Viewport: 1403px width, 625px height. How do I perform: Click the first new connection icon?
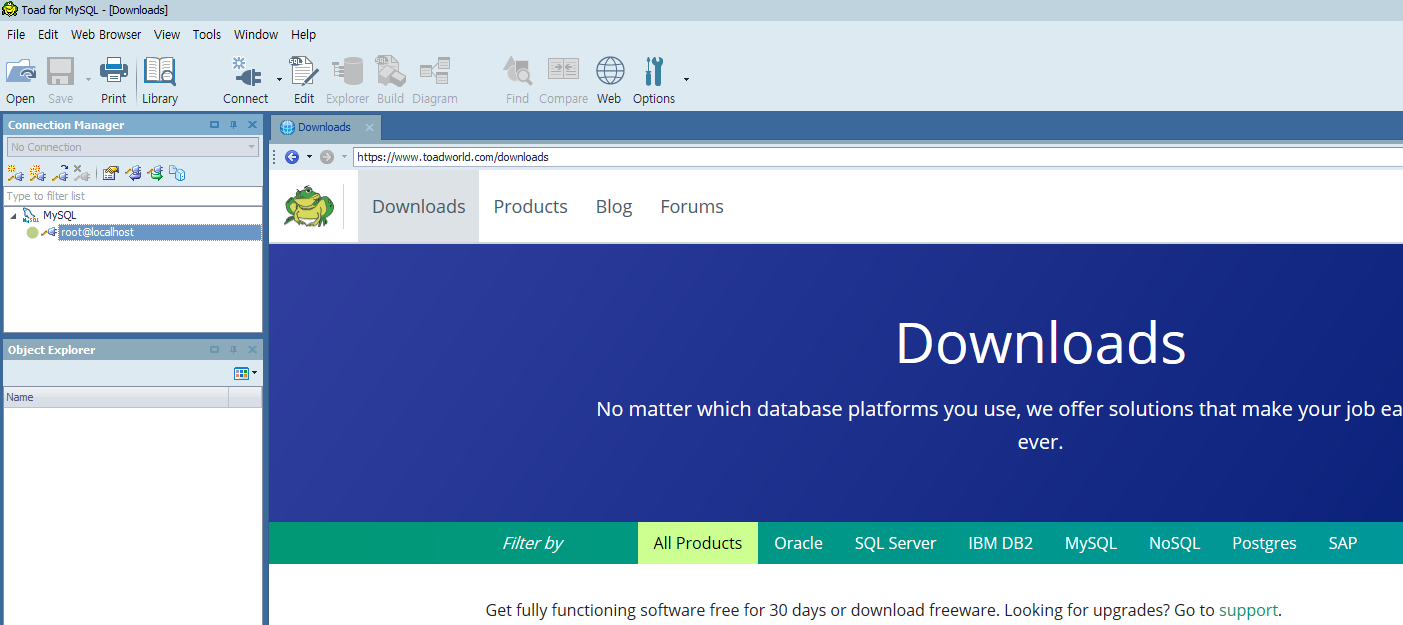15,174
